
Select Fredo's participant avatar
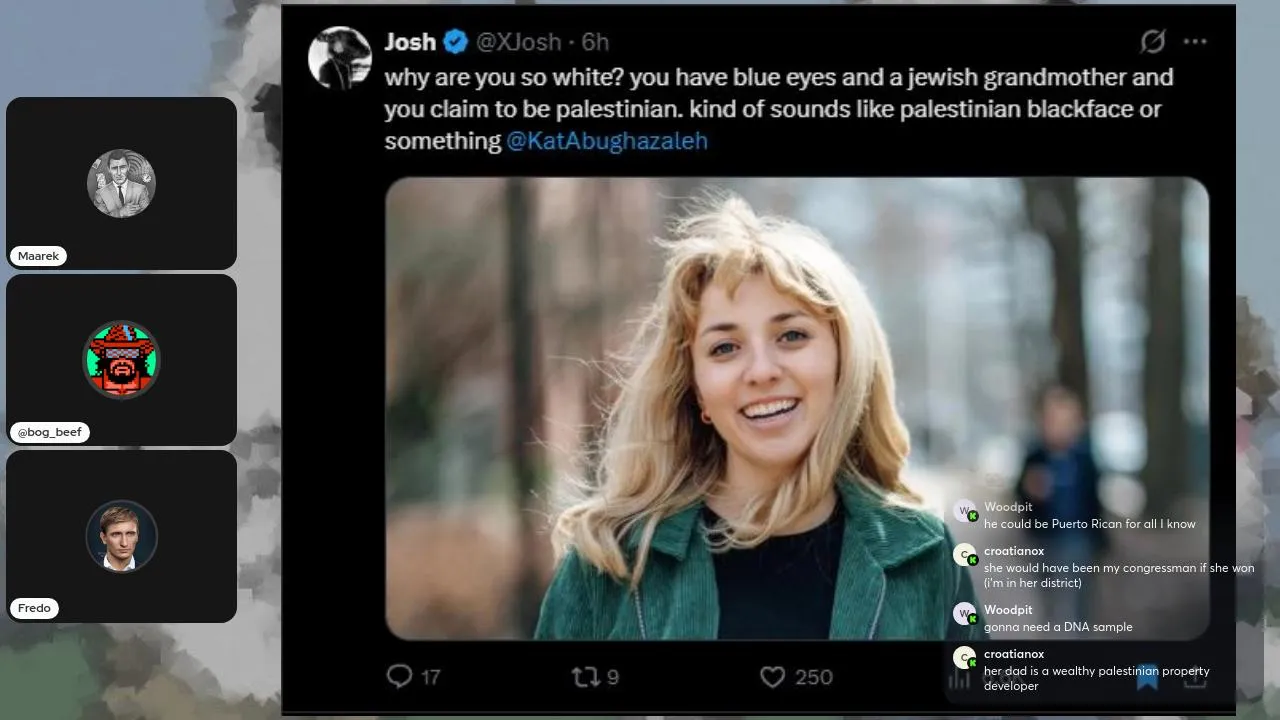(121, 536)
